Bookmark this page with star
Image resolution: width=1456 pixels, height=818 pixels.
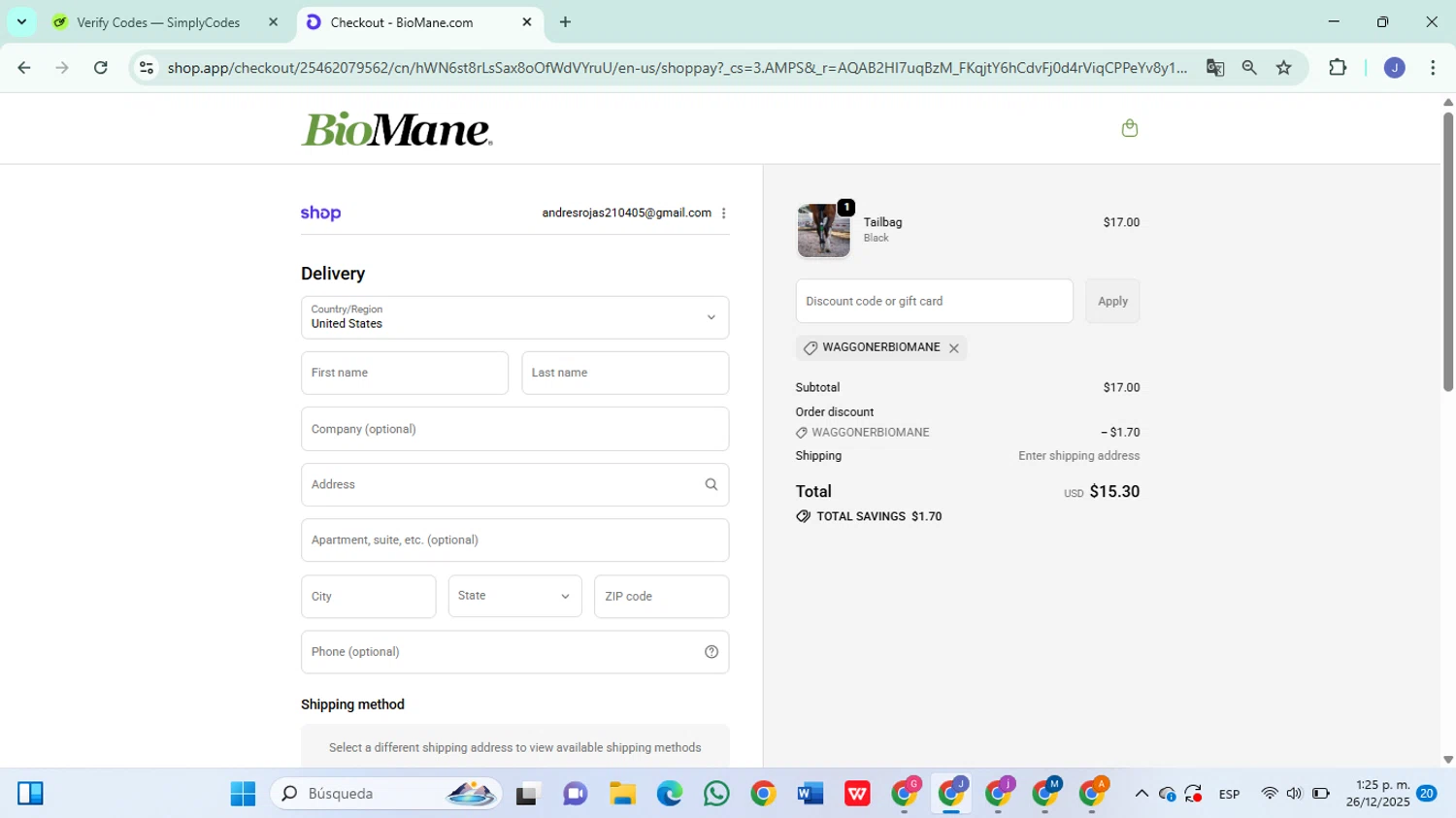pos(1284,68)
